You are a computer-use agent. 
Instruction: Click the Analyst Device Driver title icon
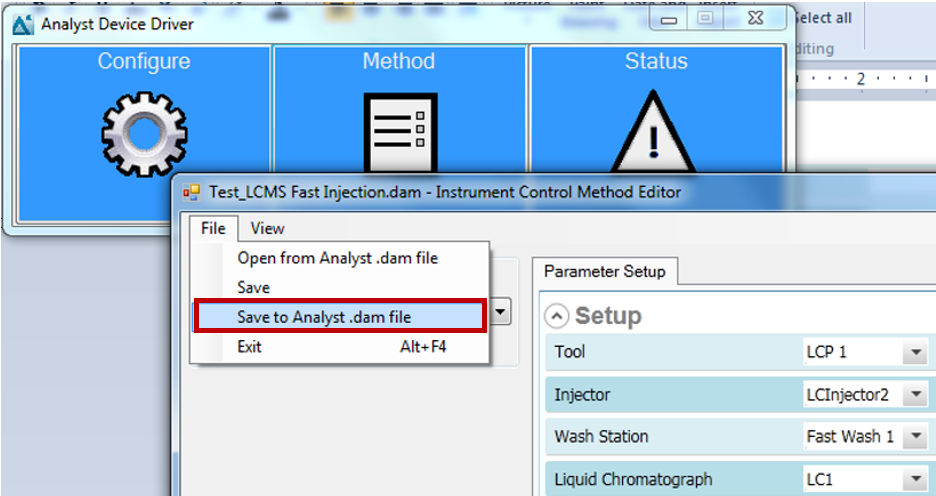24,24
